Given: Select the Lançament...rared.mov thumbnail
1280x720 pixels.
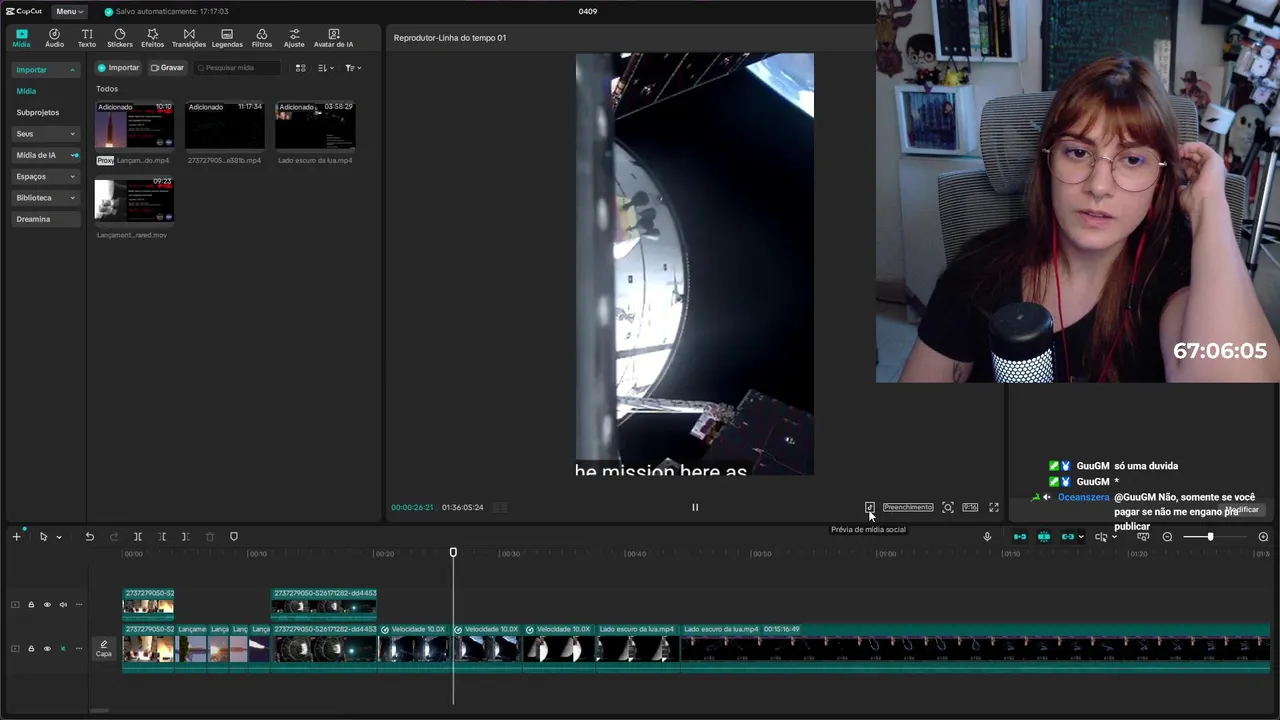Looking at the screenshot, I should click(x=134, y=201).
